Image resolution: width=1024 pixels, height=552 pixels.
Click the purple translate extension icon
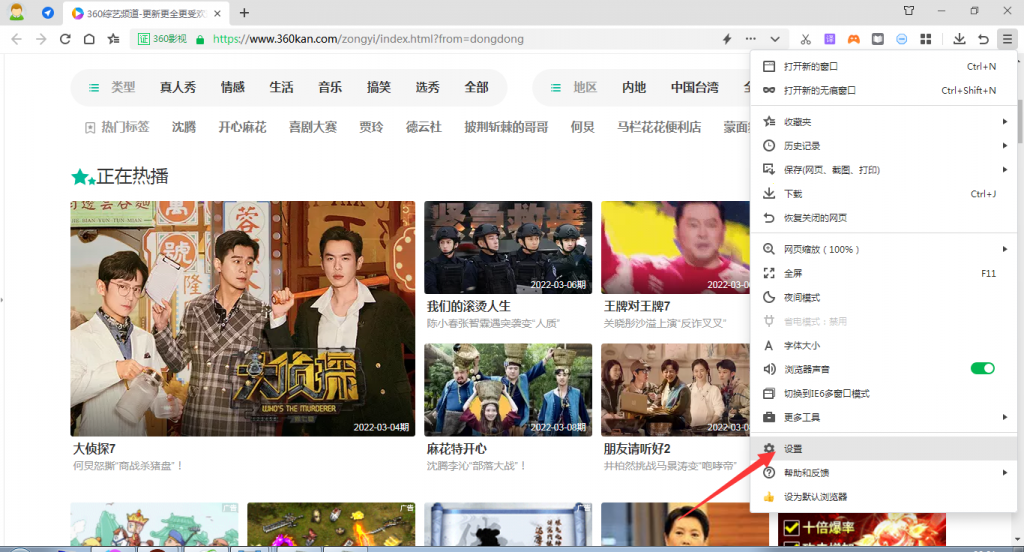coord(829,39)
